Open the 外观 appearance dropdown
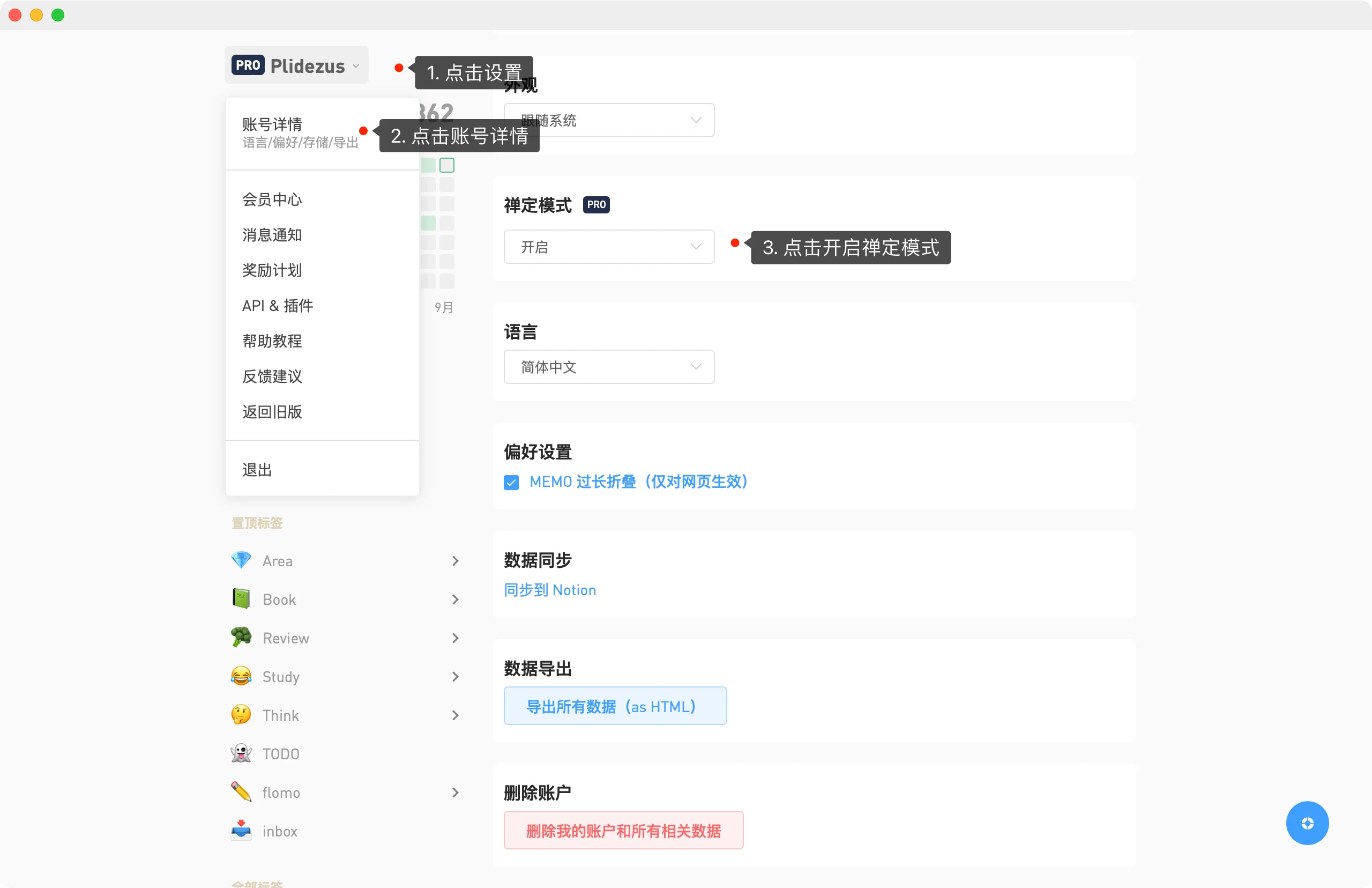Viewport: 1372px width, 888px height. [x=609, y=120]
